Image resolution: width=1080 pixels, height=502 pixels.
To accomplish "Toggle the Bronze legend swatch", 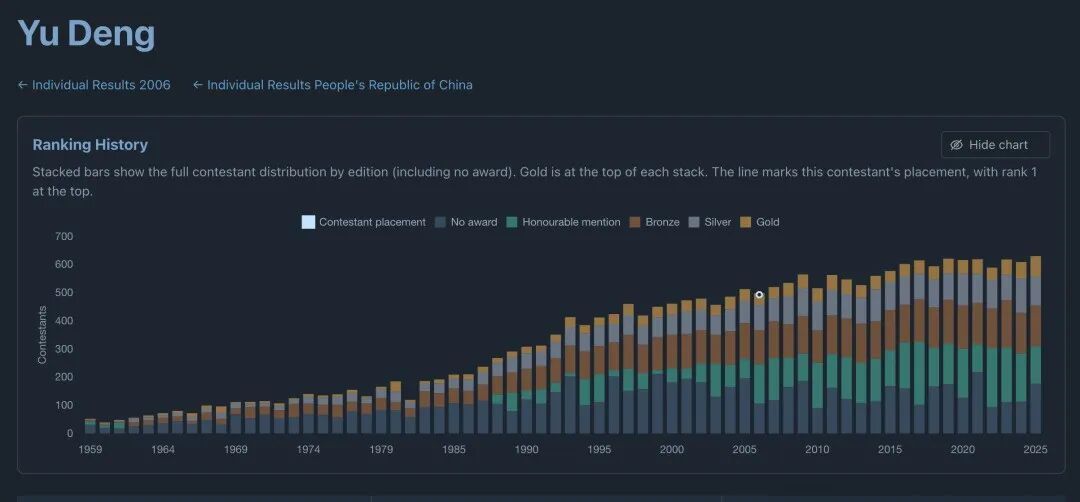I will tap(635, 222).
